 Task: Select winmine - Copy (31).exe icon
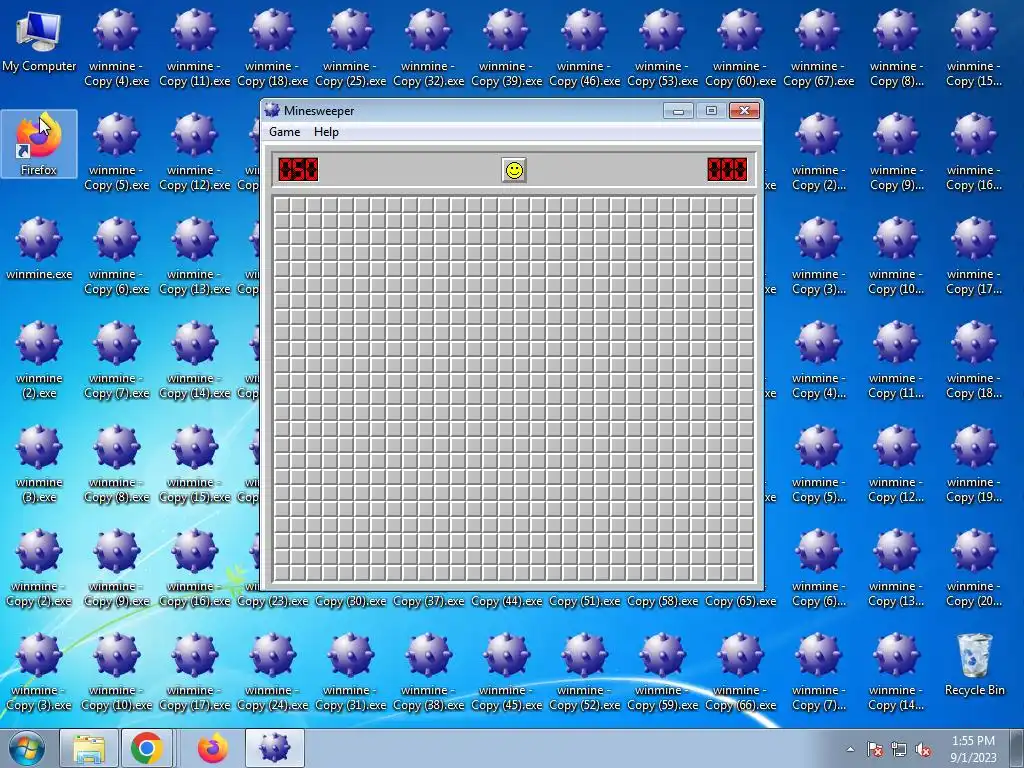(x=351, y=673)
